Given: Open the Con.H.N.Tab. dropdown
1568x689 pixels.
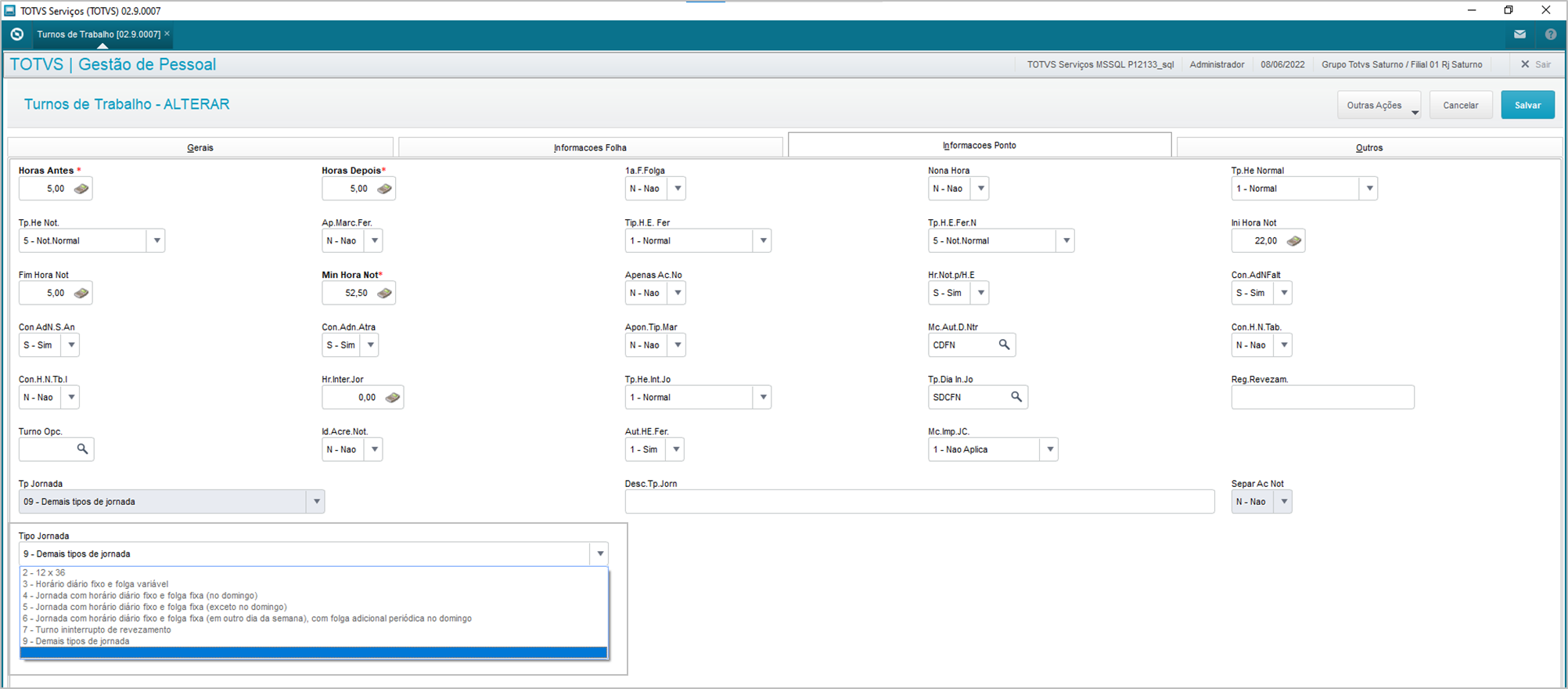Looking at the screenshot, I should [1283, 345].
